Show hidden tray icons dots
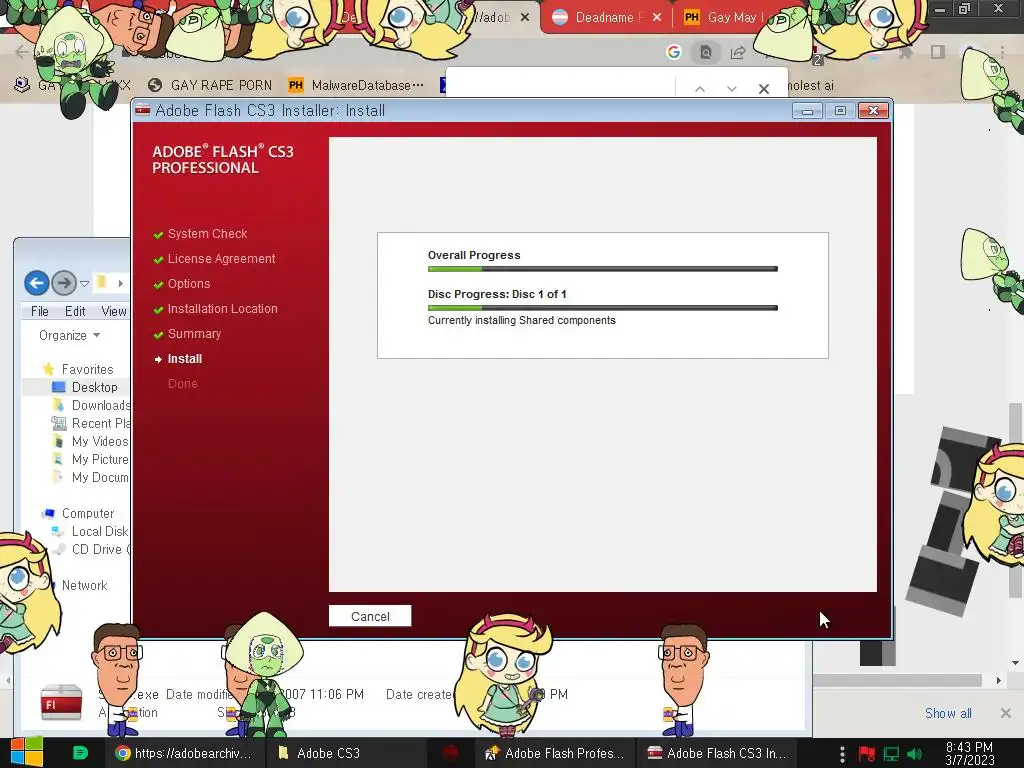 tap(842, 754)
